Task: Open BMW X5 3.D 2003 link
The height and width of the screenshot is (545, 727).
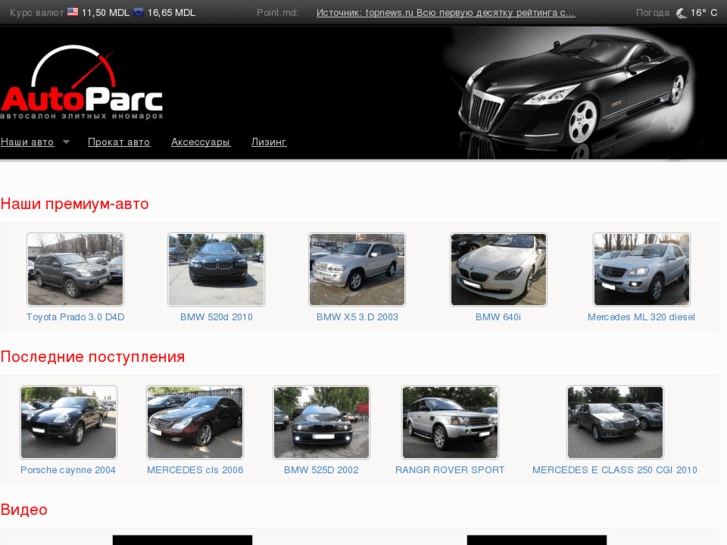Action: [x=357, y=317]
